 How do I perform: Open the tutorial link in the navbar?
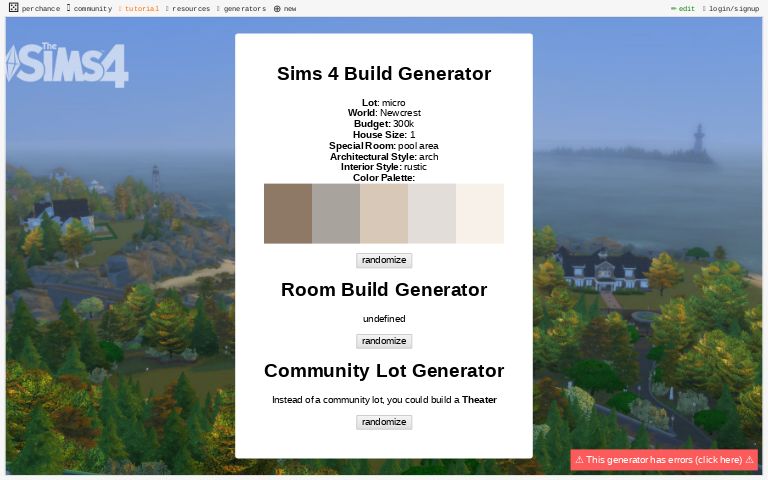point(141,9)
